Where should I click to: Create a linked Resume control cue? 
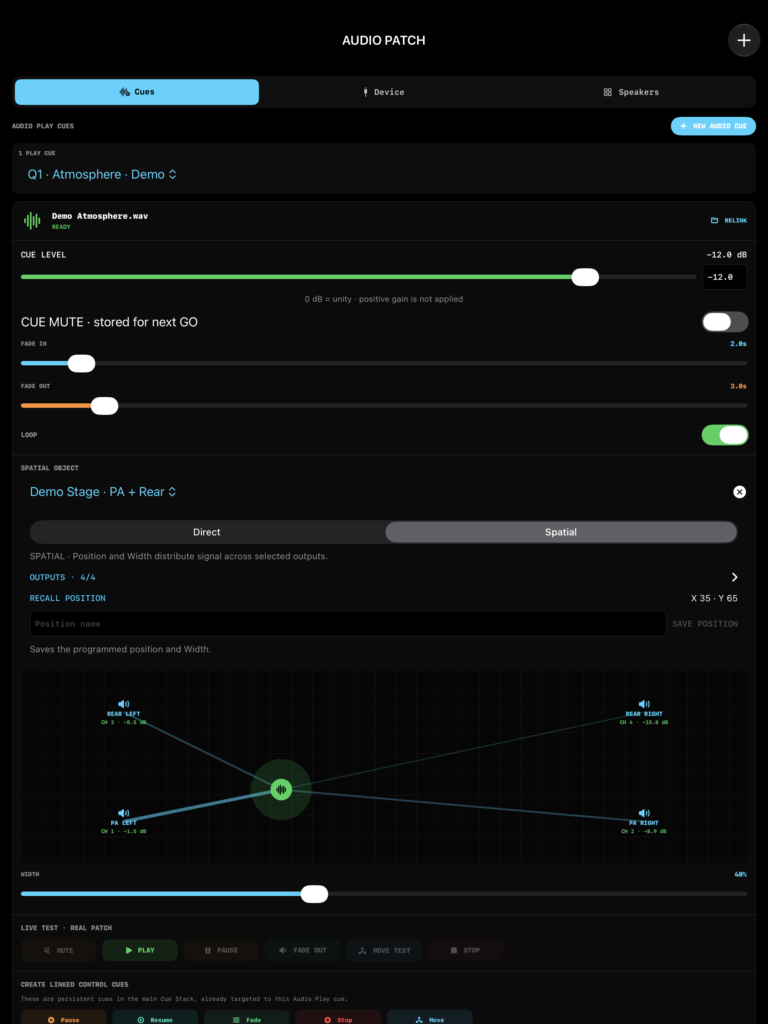pos(155,1017)
